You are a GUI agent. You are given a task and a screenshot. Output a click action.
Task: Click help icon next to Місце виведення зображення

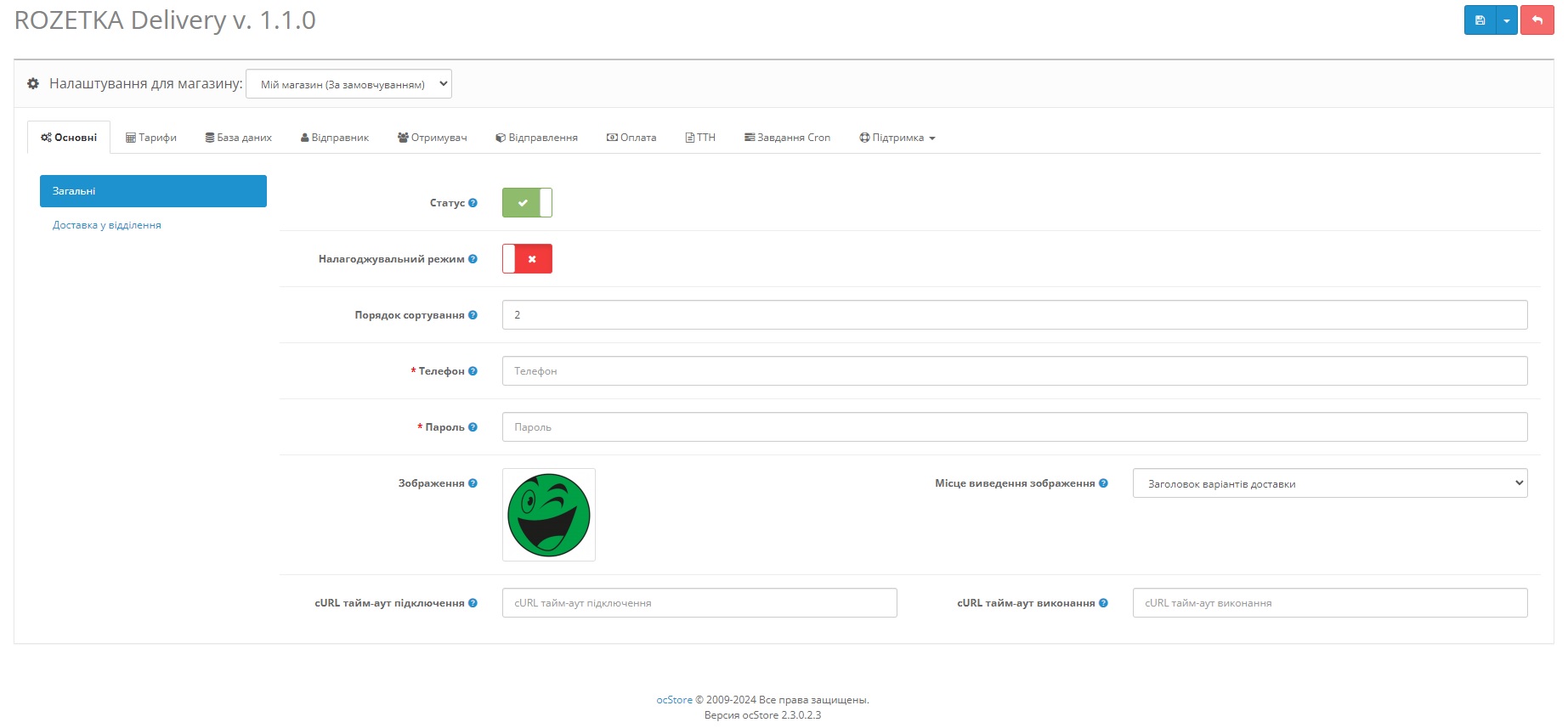[x=1103, y=483]
